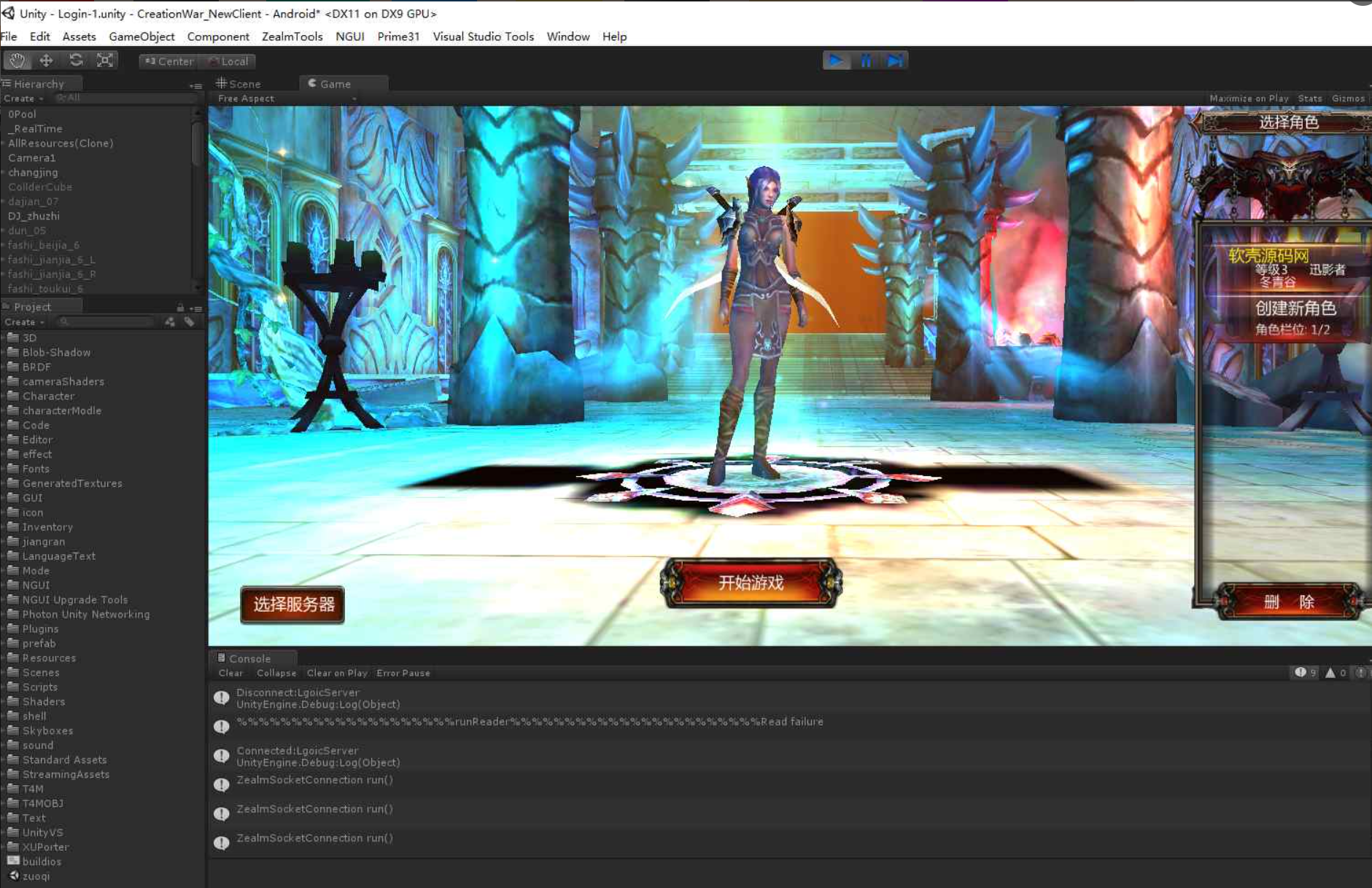The image size is (1372, 888).
Task: Open the Project panel options menu
Action: coord(195,308)
